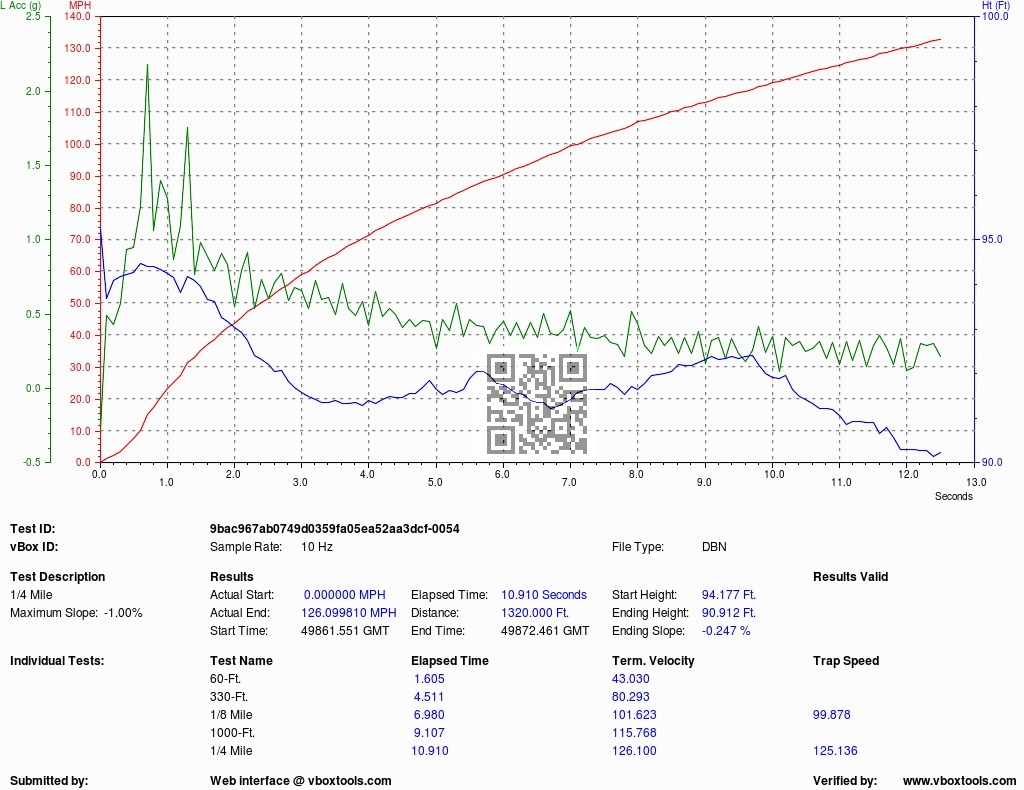Viewport: 1024px width, 790px height.
Task: Click the 60-Ft. elapsed time 1.605
Action: [429, 679]
